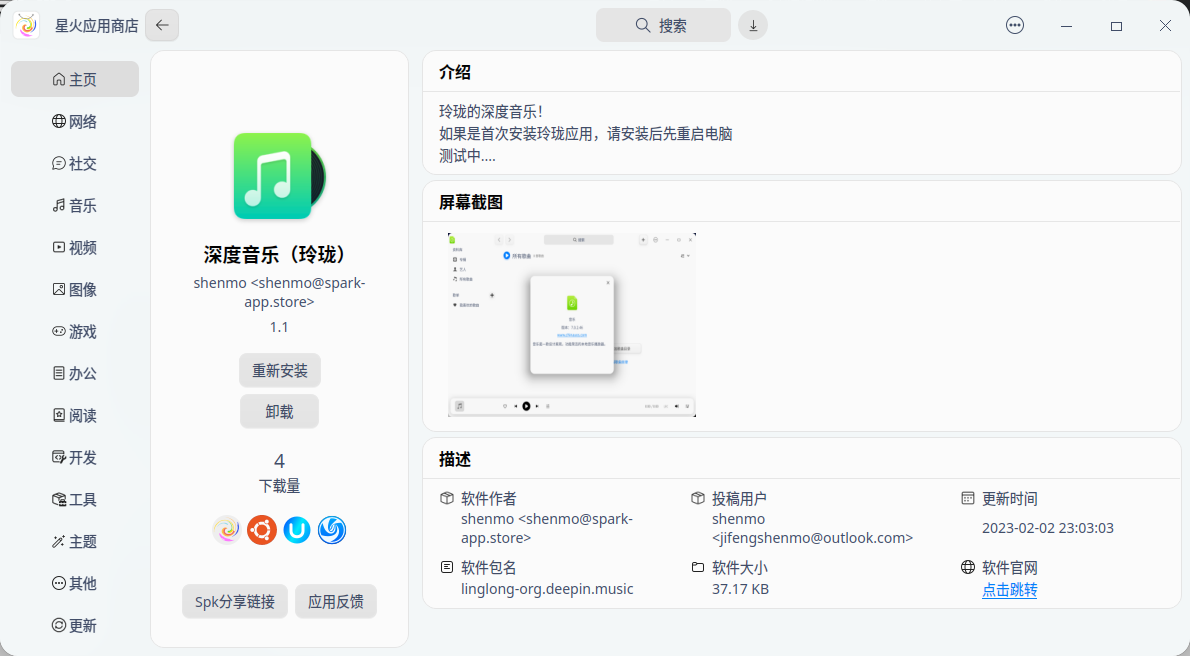The height and width of the screenshot is (656, 1190).
Task: Click the Deepin Music app icon
Action: click(279, 176)
